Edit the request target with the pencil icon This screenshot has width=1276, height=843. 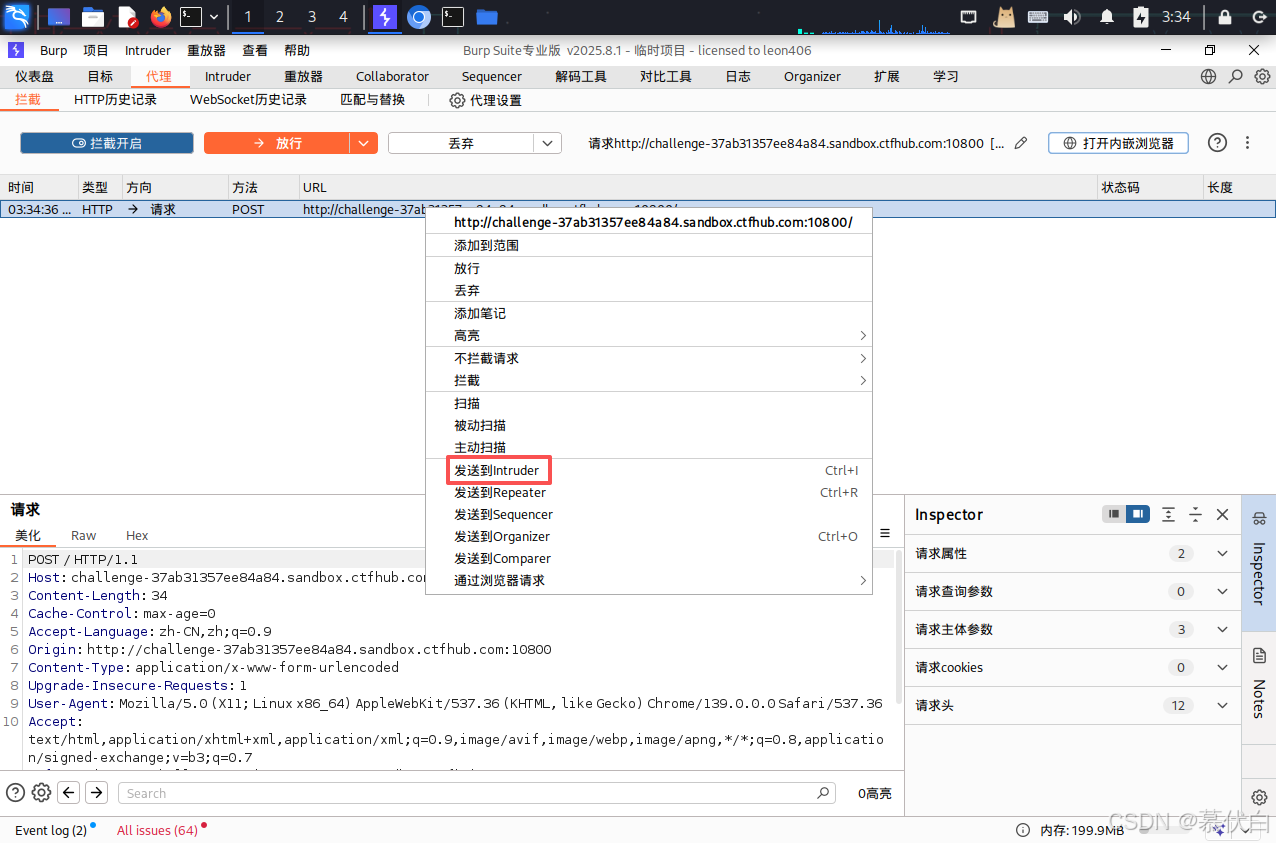(x=1021, y=143)
